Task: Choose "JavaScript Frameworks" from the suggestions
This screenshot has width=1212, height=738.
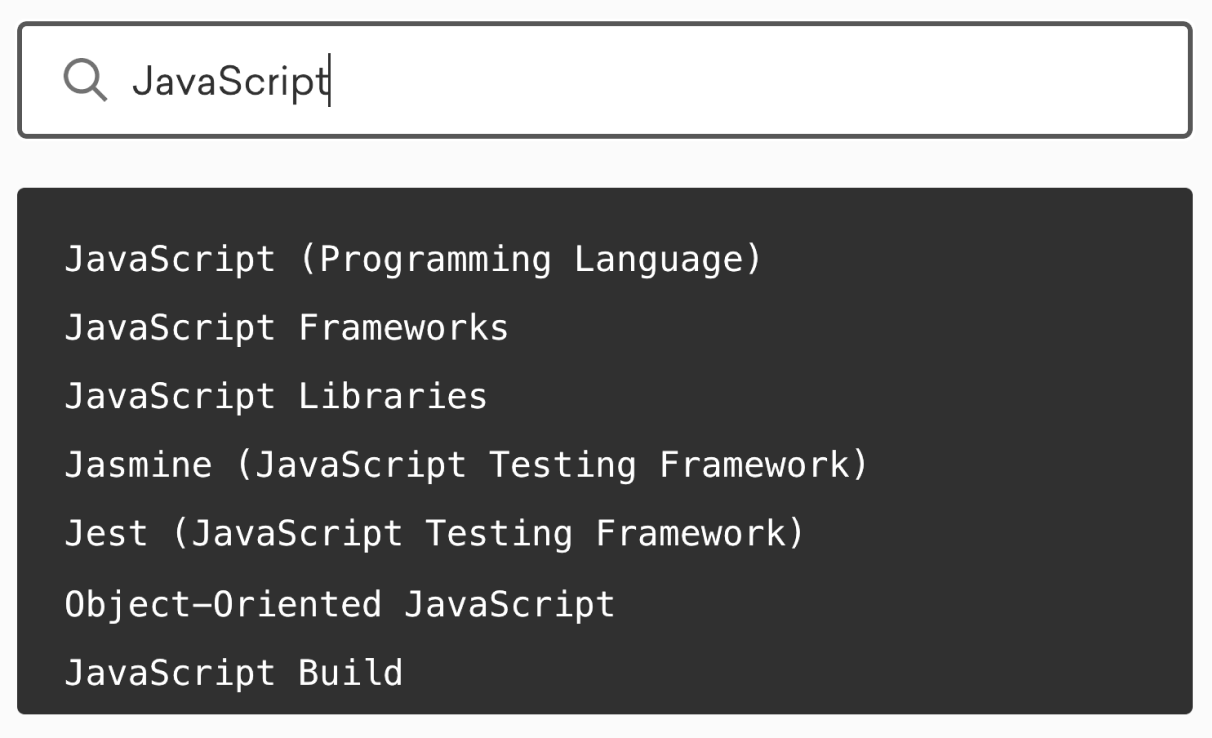Action: click(286, 328)
